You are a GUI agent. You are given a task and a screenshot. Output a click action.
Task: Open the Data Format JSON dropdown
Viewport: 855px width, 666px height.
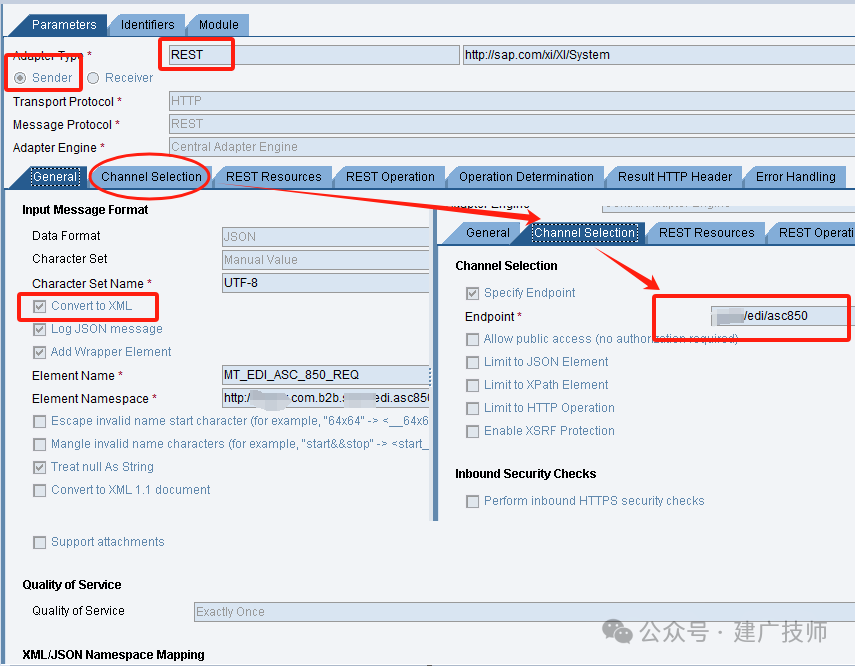(326, 237)
